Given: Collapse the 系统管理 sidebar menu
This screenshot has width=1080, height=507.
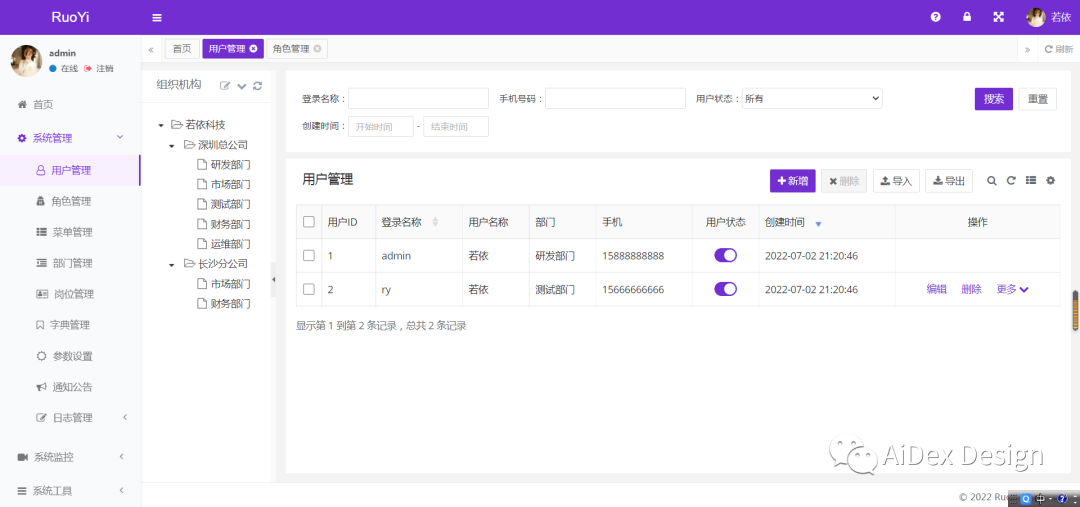Looking at the screenshot, I should pos(70,138).
